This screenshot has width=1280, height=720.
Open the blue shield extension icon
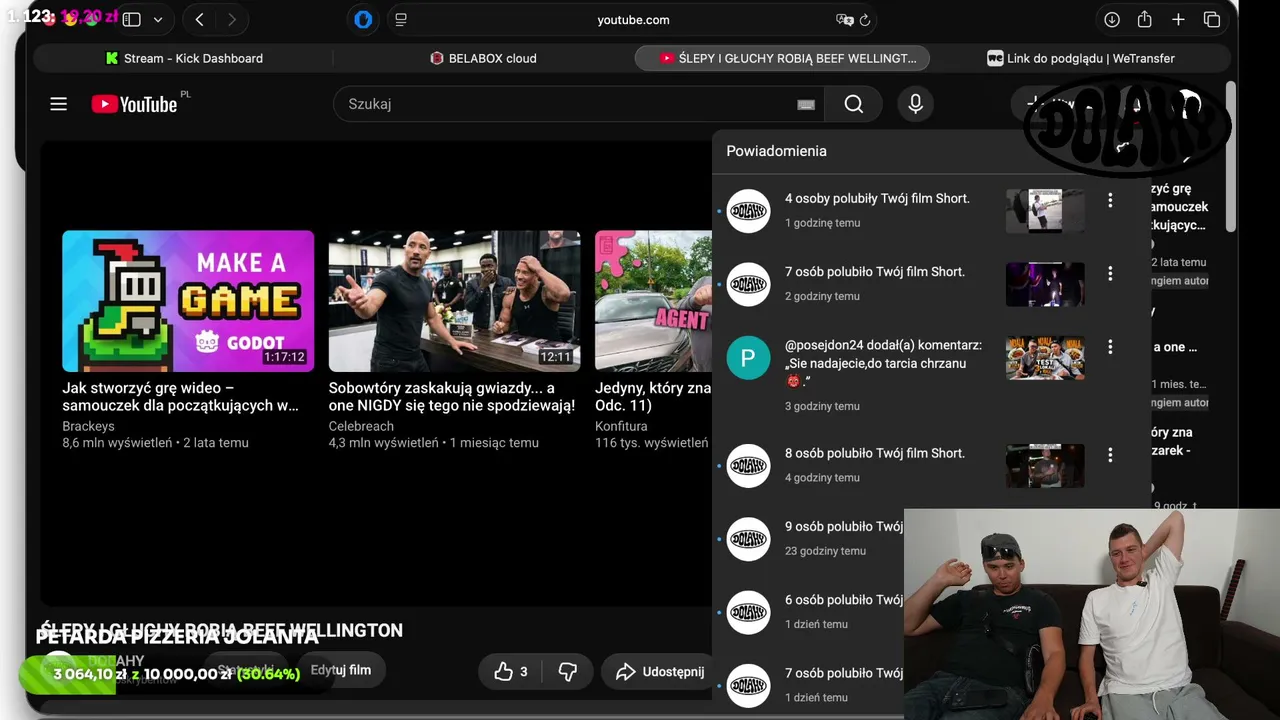tap(363, 20)
